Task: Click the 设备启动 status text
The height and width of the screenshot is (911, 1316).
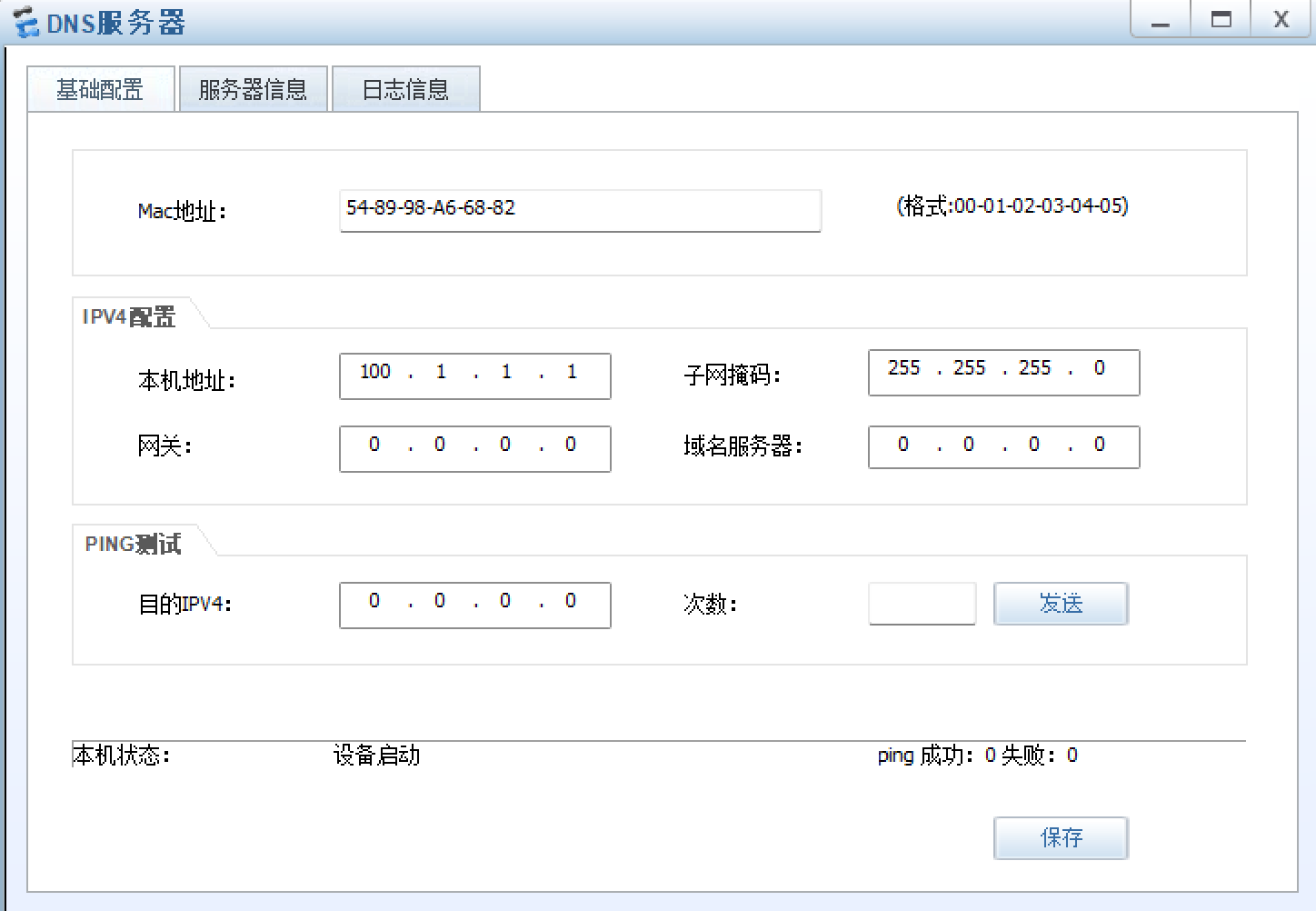Action: [x=376, y=756]
